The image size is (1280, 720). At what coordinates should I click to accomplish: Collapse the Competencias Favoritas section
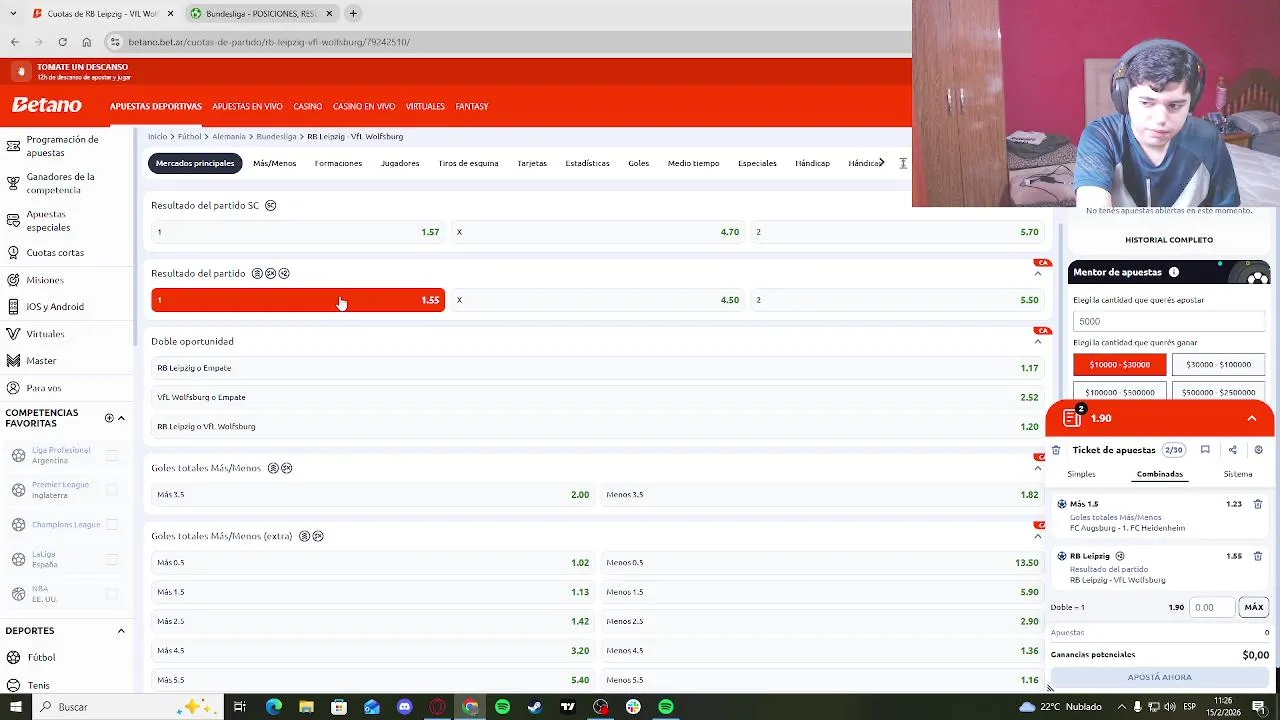[121, 418]
